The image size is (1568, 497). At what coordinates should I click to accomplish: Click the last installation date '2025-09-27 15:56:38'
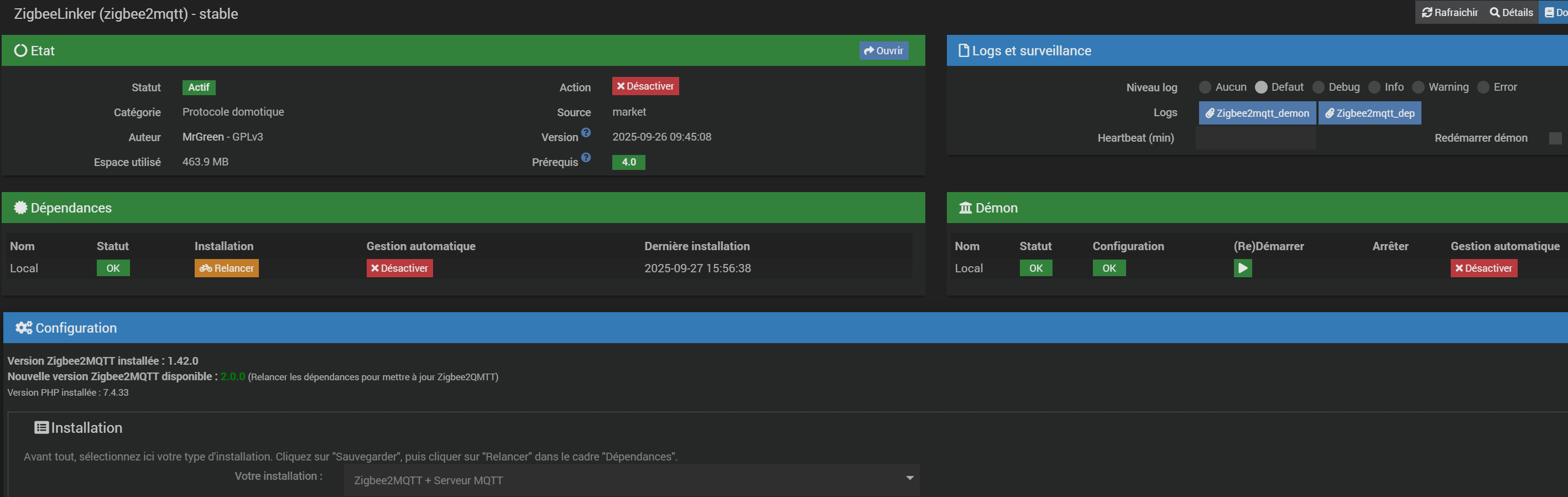pyautogui.click(x=697, y=268)
